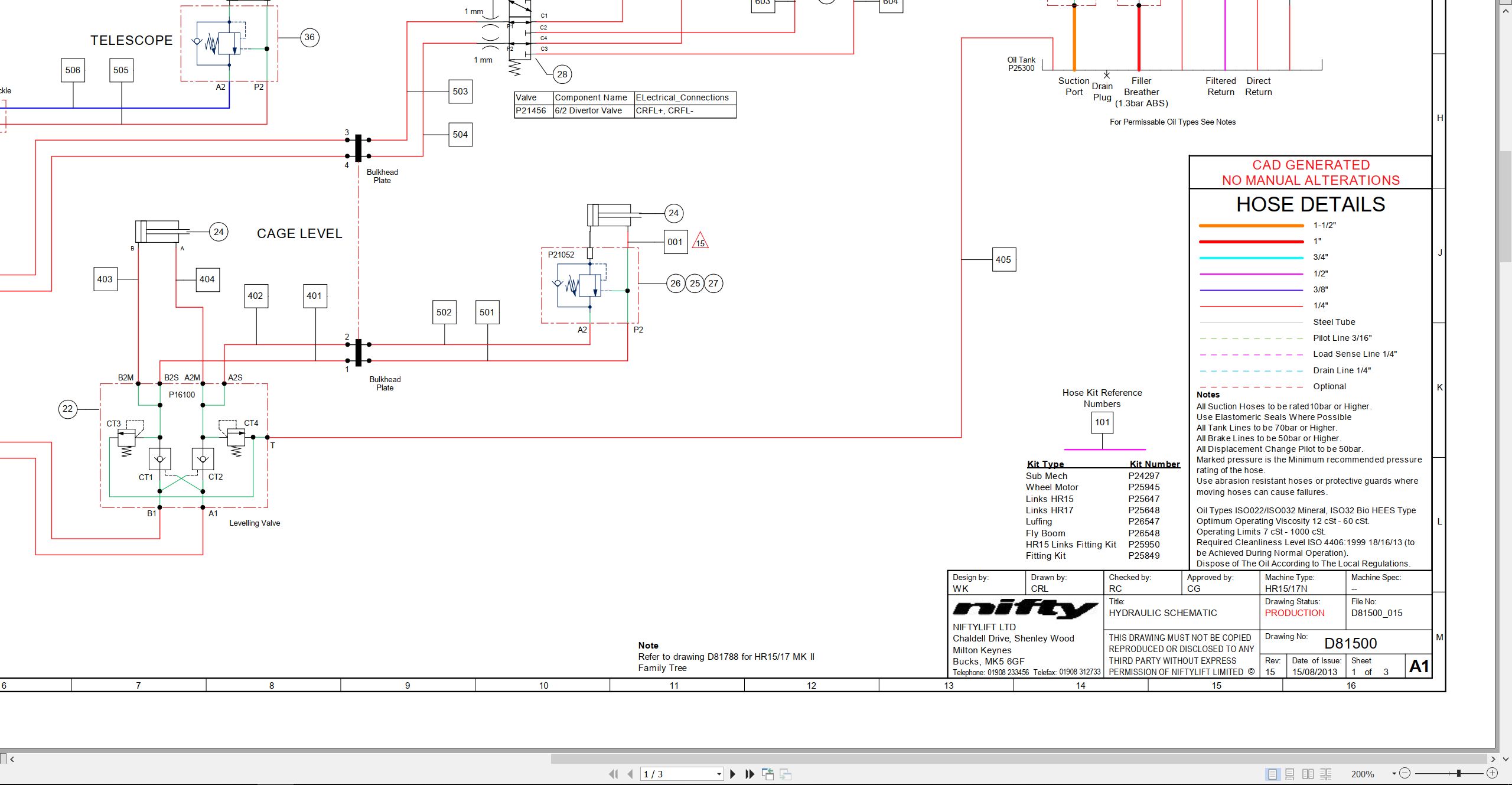Click the zoom slider handle
This screenshot has height=785, width=1512.
point(1458,773)
